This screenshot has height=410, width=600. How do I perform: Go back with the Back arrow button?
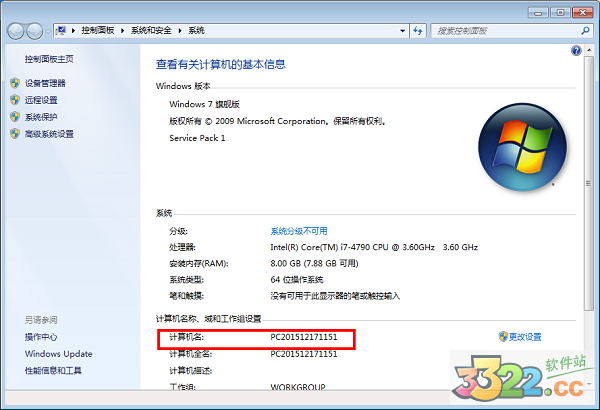pyautogui.click(x=16, y=31)
